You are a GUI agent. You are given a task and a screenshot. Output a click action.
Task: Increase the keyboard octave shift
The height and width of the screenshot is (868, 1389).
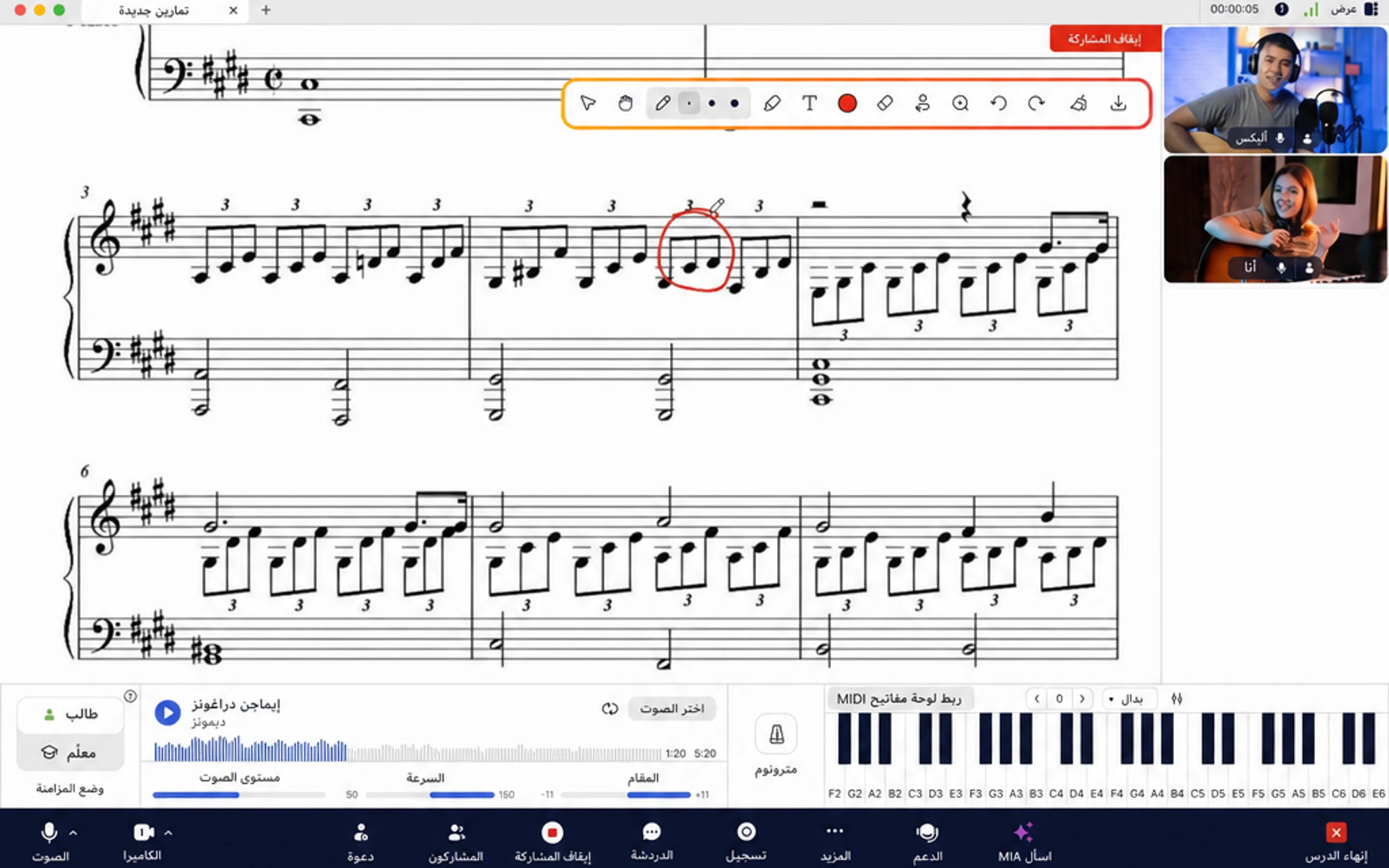(x=1082, y=699)
